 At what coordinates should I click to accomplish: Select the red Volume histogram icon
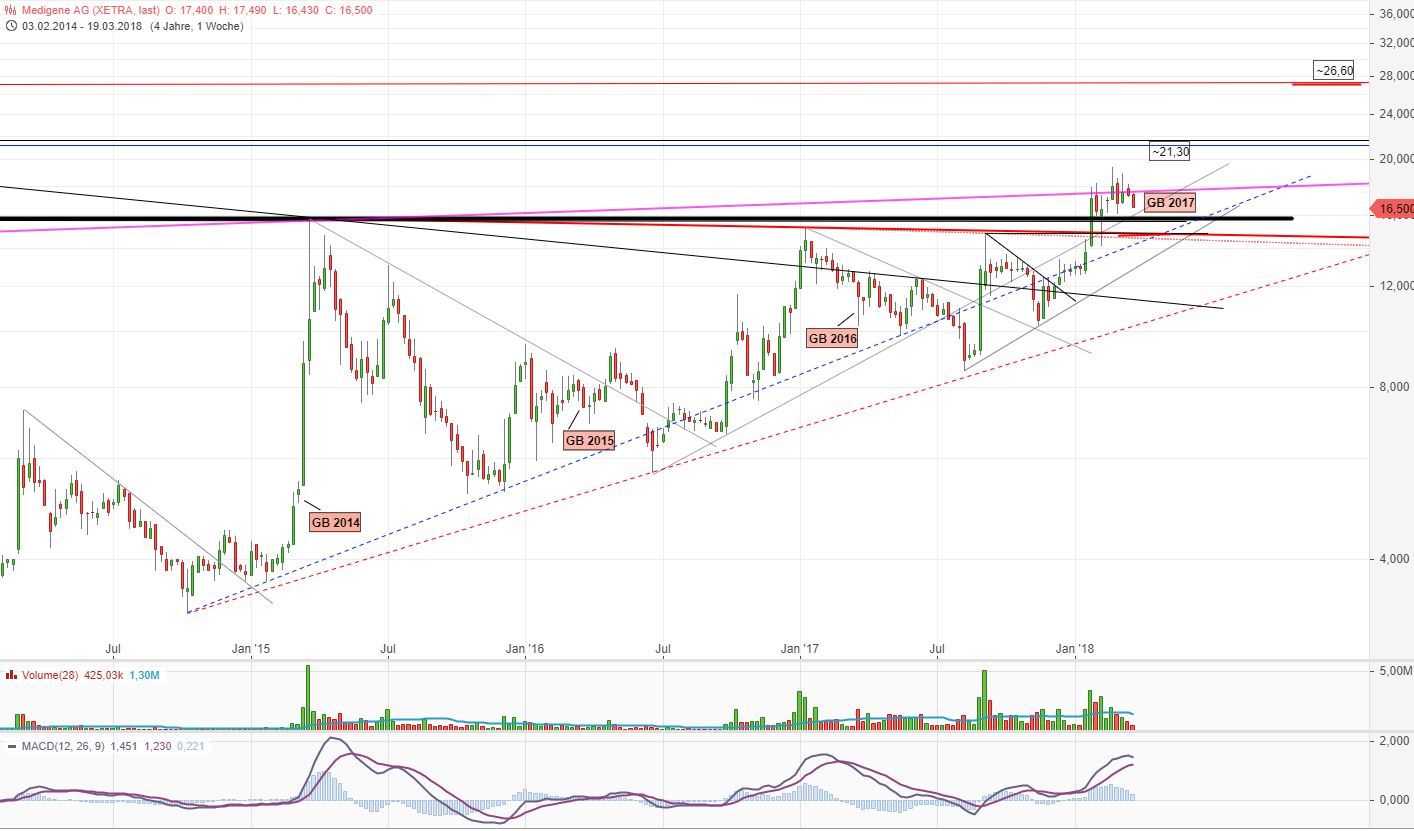(10, 675)
